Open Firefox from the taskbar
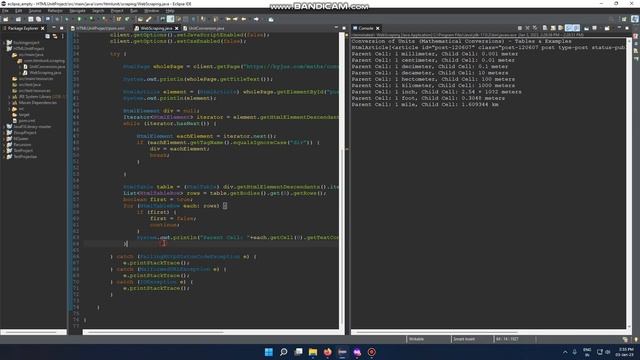The image size is (640, 360). pos(327,352)
